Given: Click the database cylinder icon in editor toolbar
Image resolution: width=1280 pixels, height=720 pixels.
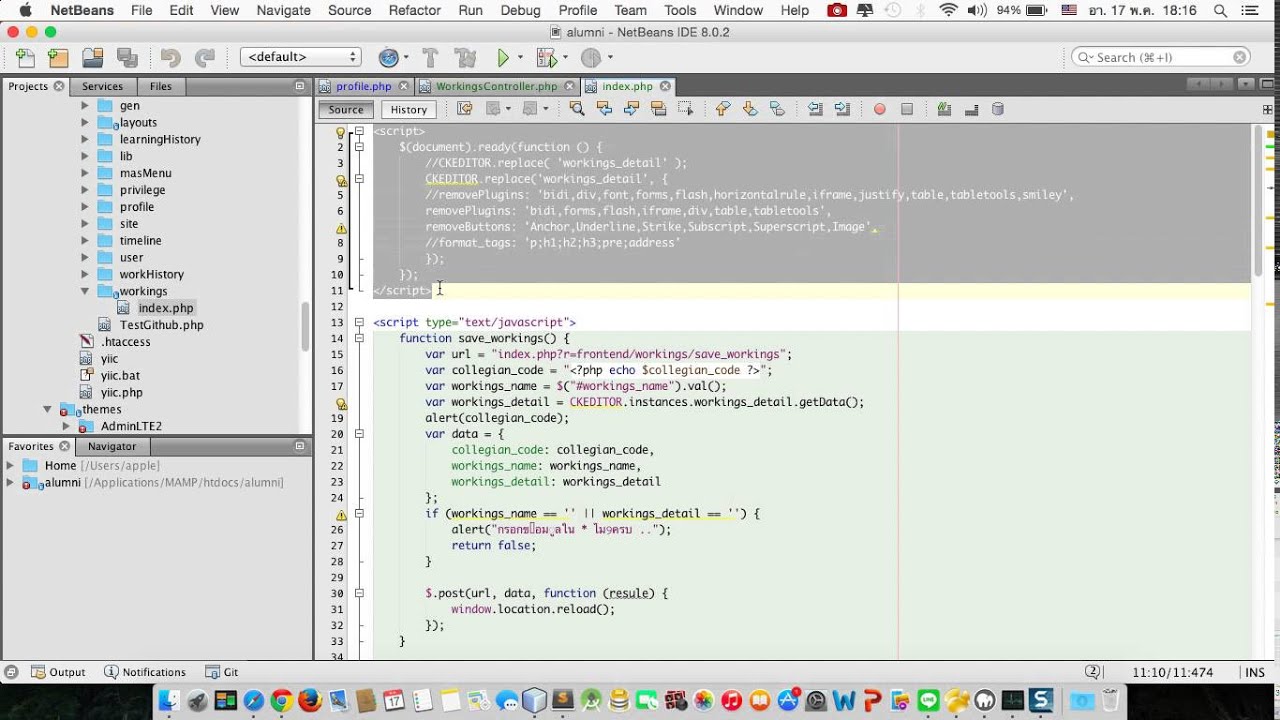Looking at the screenshot, I should [x=997, y=109].
